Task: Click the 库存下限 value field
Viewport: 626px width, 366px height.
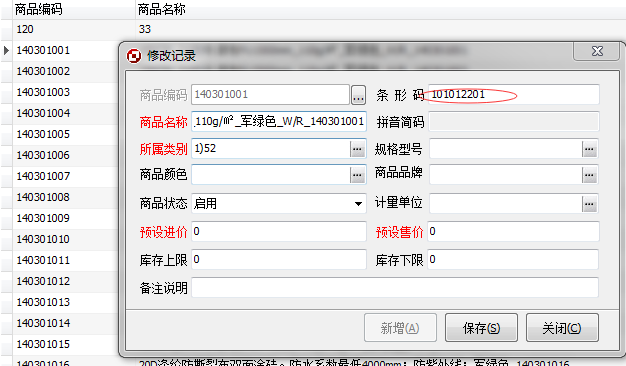Action: [x=513, y=259]
